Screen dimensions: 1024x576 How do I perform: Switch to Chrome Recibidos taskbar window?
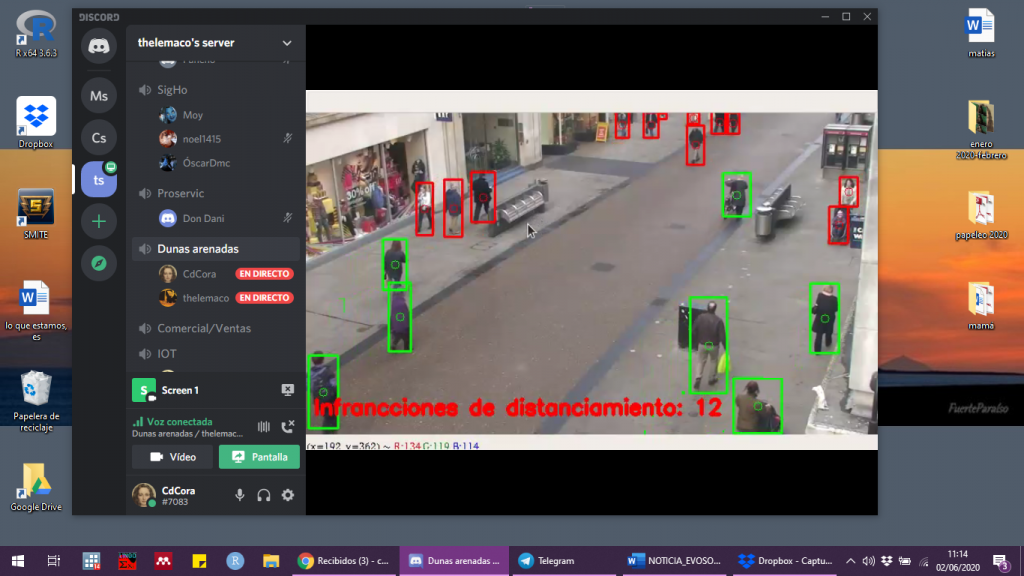[x=346, y=561]
